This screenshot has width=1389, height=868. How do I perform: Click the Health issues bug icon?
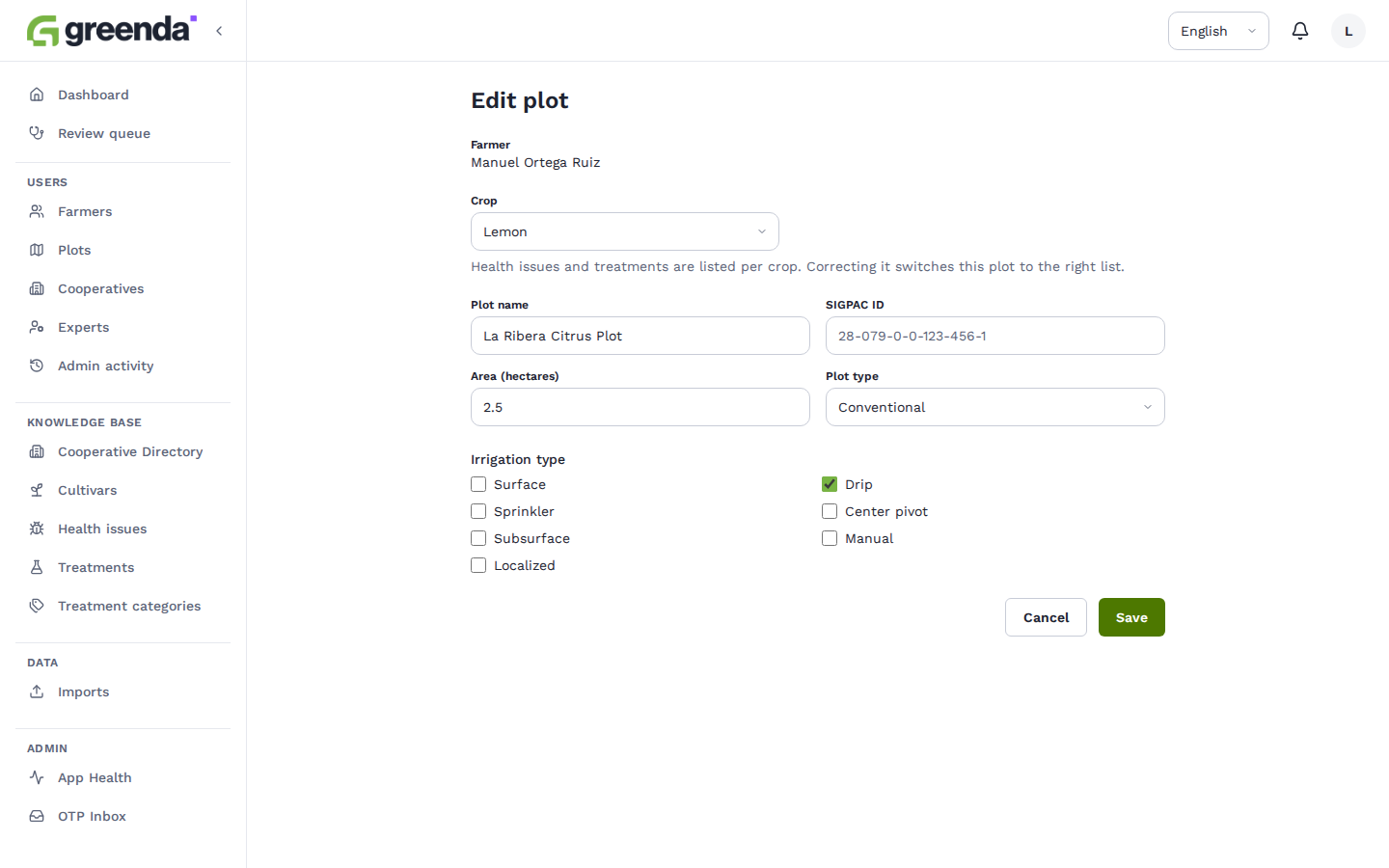[37, 529]
